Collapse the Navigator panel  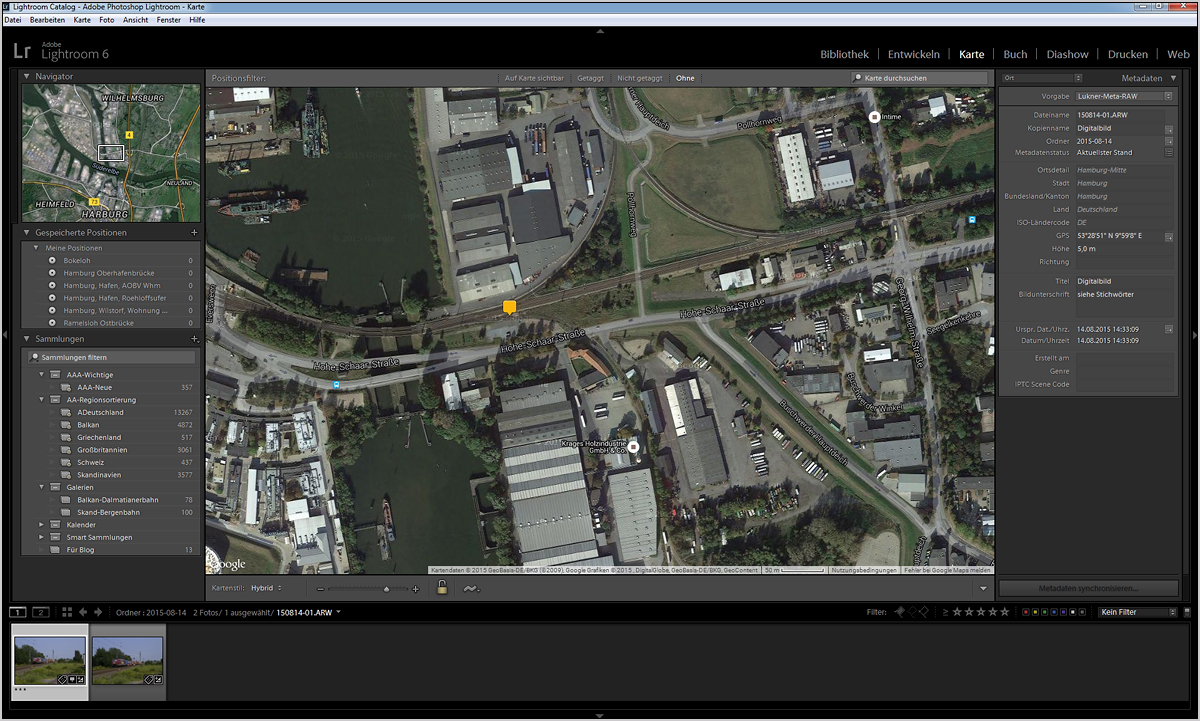[x=27, y=76]
